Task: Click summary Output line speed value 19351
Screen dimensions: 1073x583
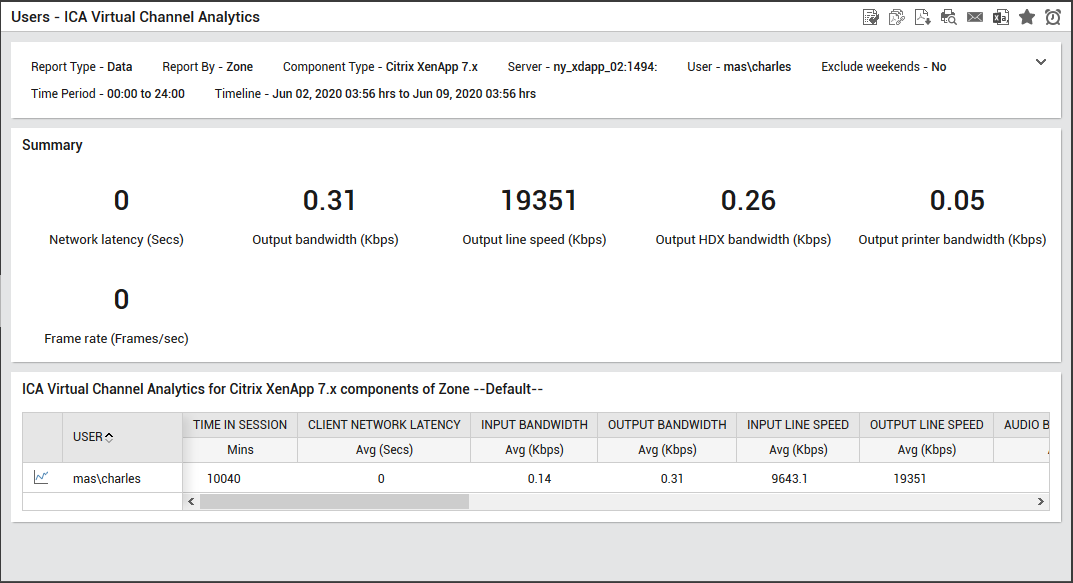Action: [x=539, y=200]
